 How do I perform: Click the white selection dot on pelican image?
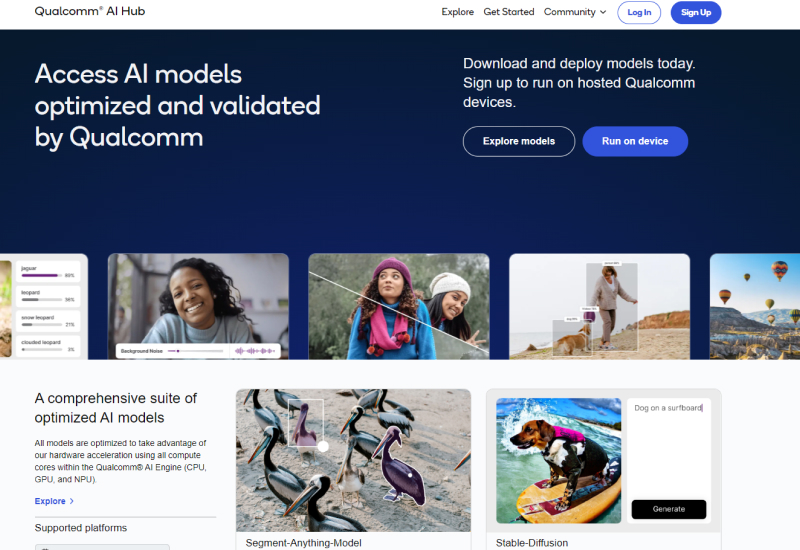click(x=323, y=446)
